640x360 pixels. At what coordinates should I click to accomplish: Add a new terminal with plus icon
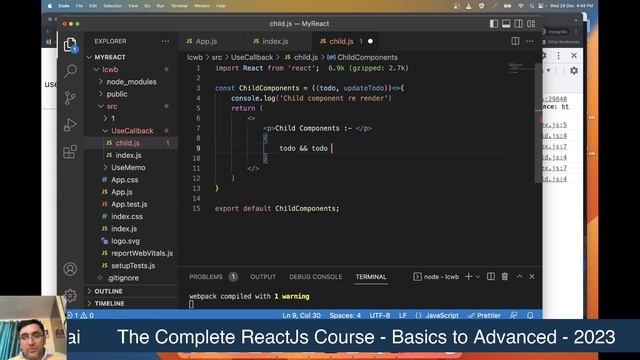(469, 276)
